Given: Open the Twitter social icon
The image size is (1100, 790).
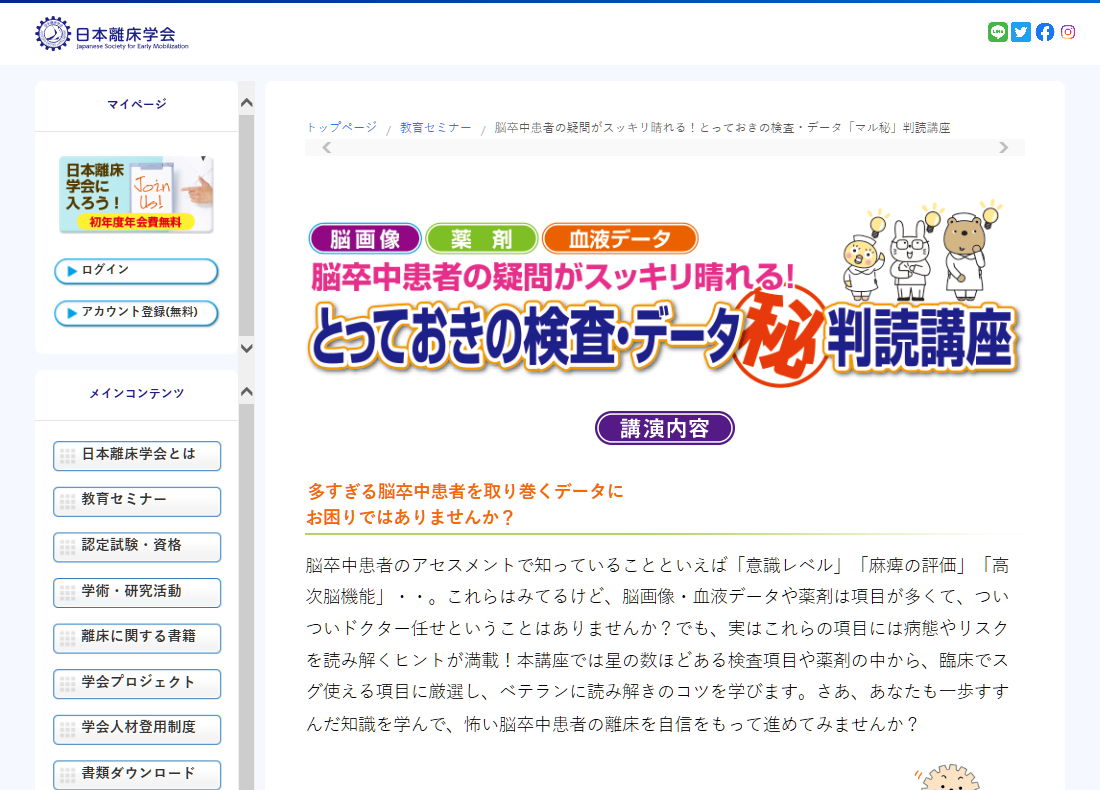Looking at the screenshot, I should click(1021, 32).
